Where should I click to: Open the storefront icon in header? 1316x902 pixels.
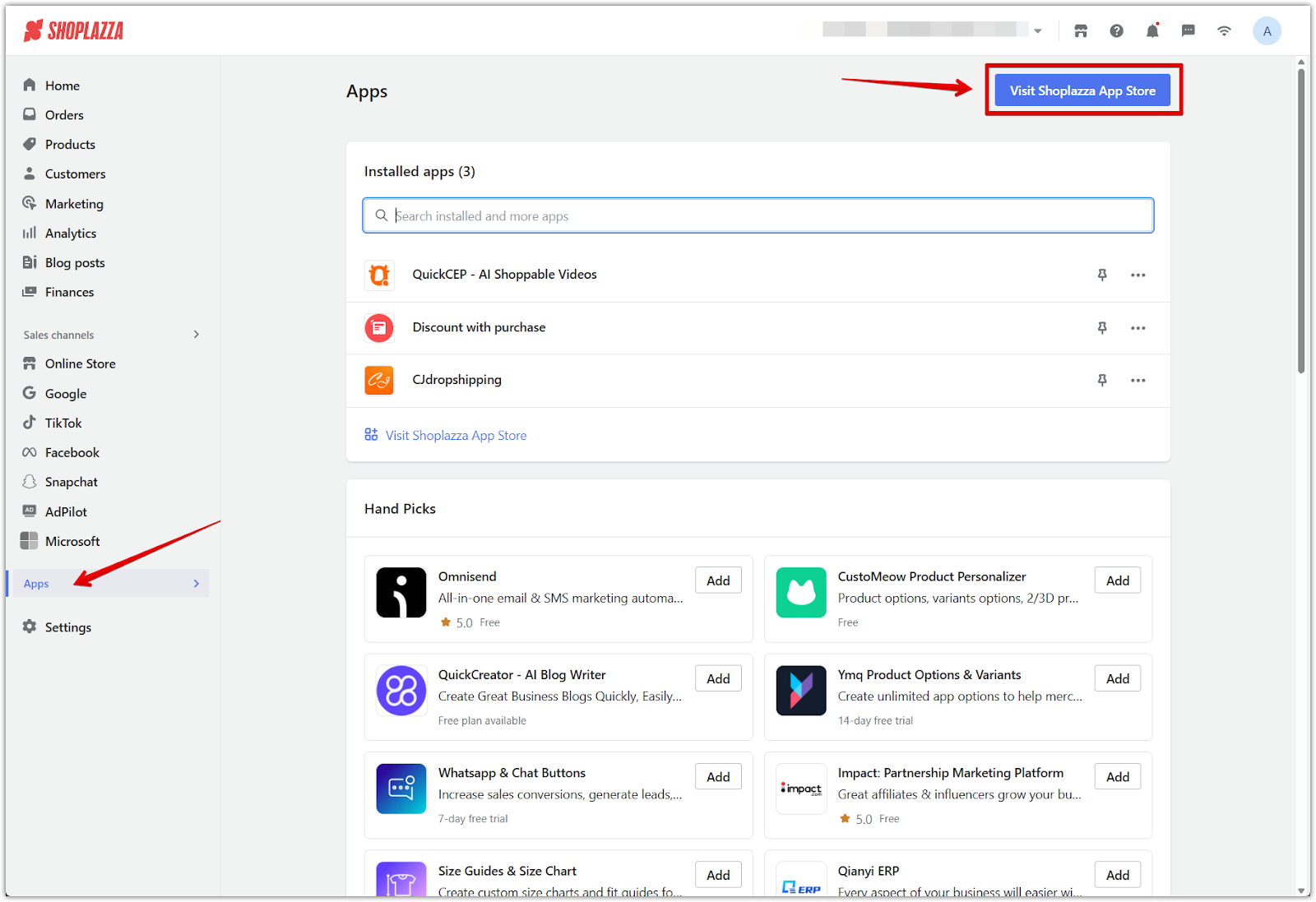tap(1081, 31)
